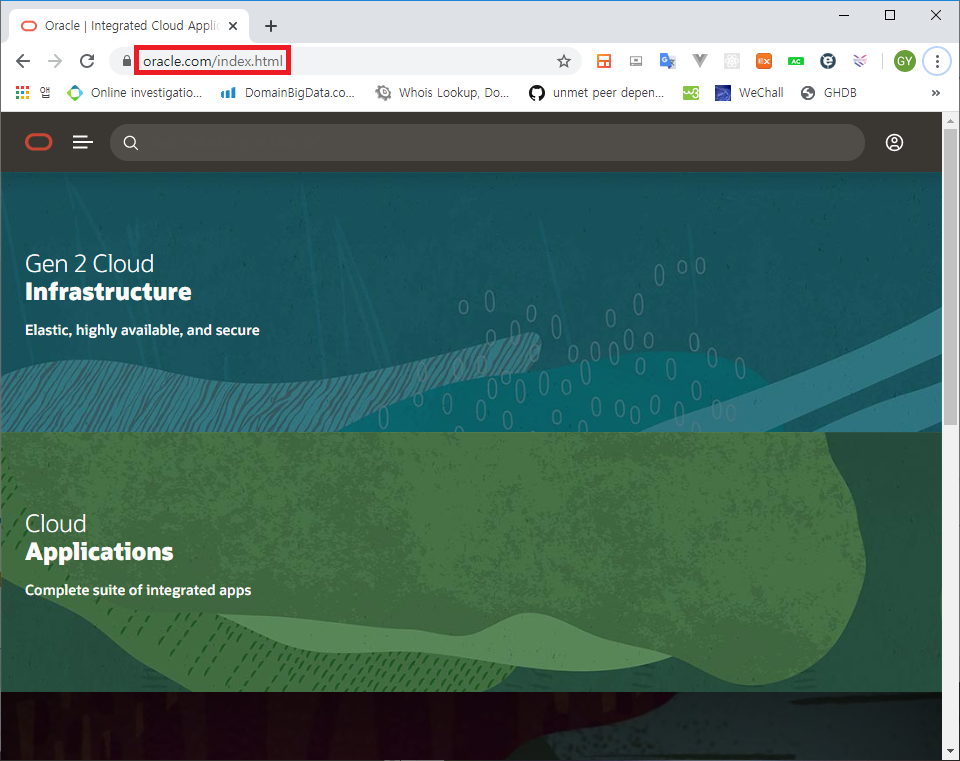Click the padlock site security icon
This screenshot has height=761, width=960.
point(126,61)
